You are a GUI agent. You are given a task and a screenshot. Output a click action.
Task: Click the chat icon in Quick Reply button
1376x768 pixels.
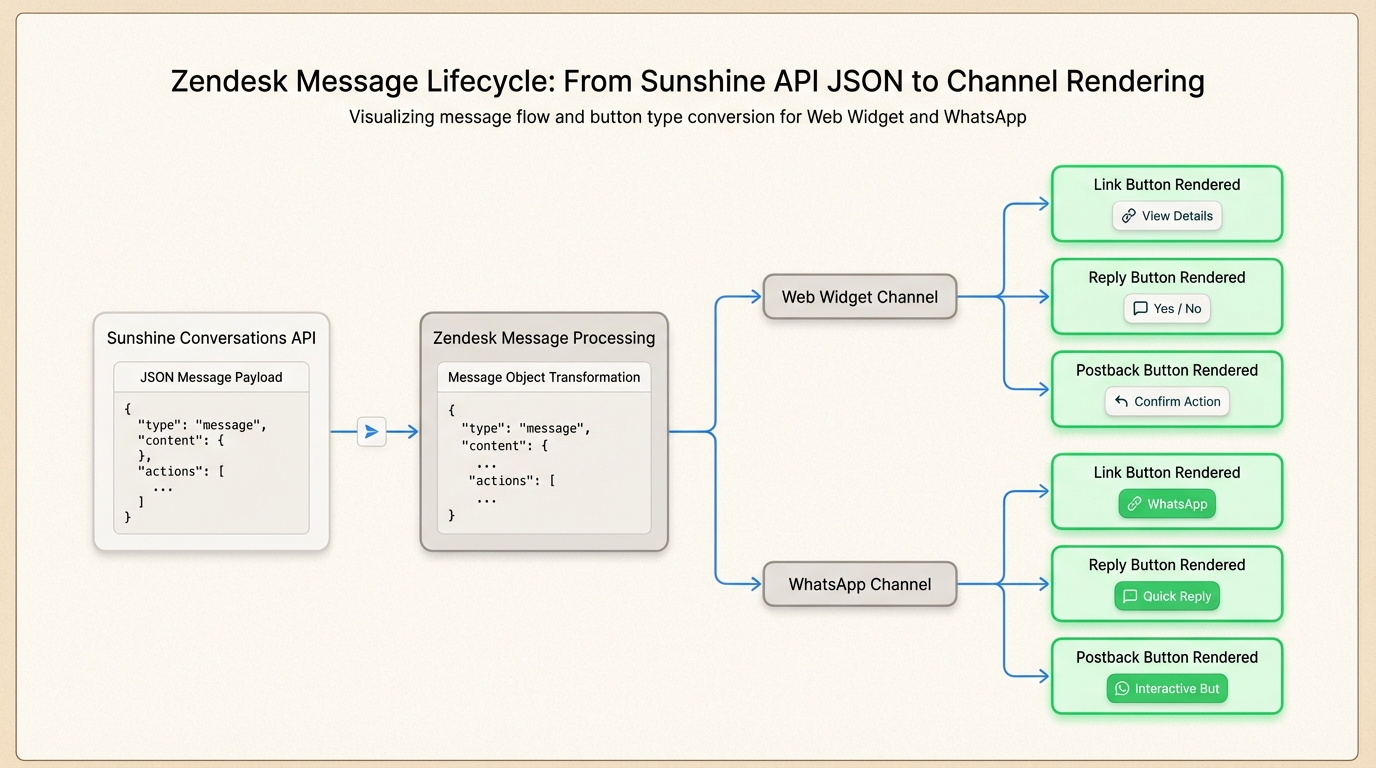(x=1130, y=597)
